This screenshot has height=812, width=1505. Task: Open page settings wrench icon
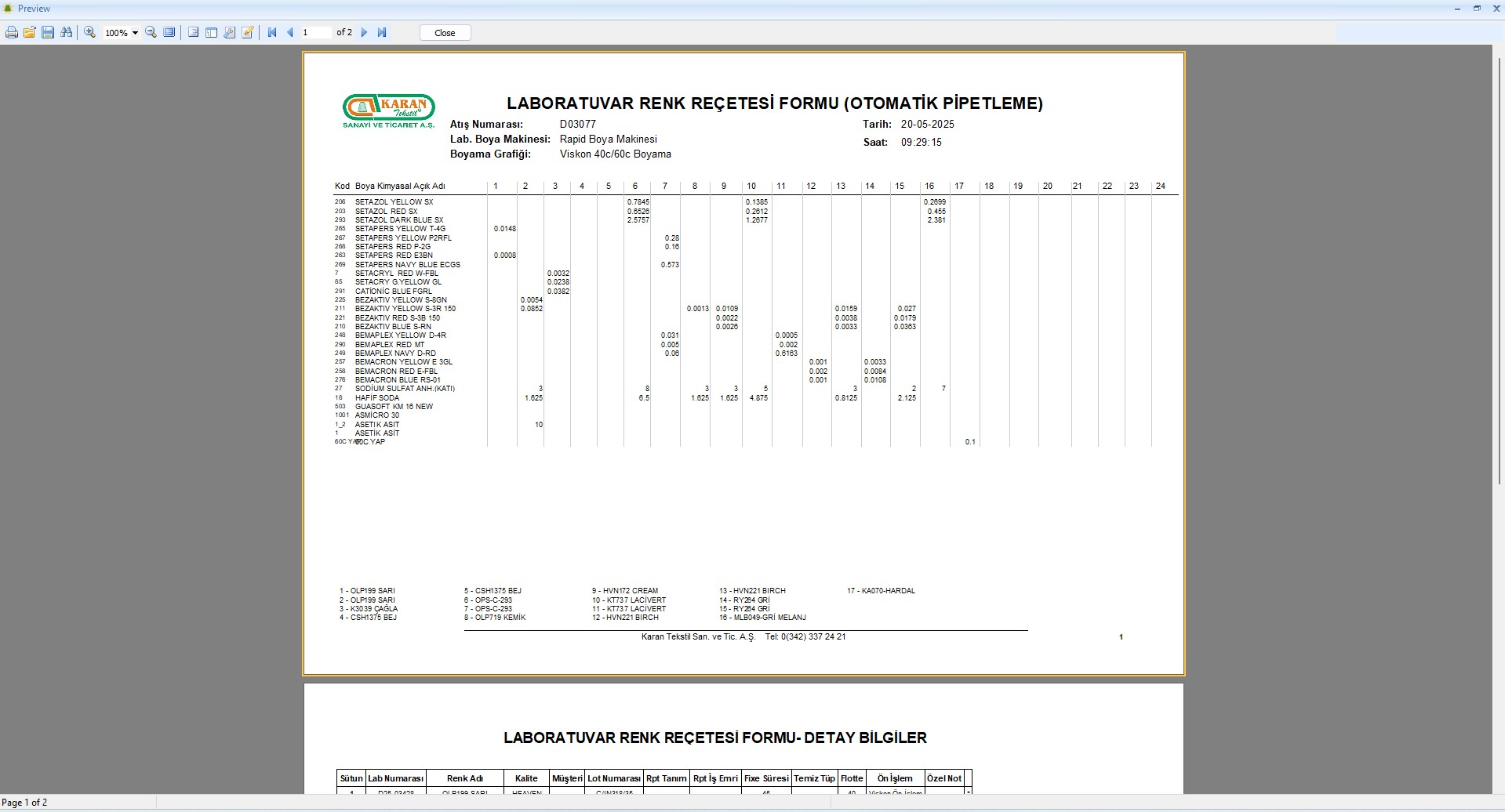(230, 33)
